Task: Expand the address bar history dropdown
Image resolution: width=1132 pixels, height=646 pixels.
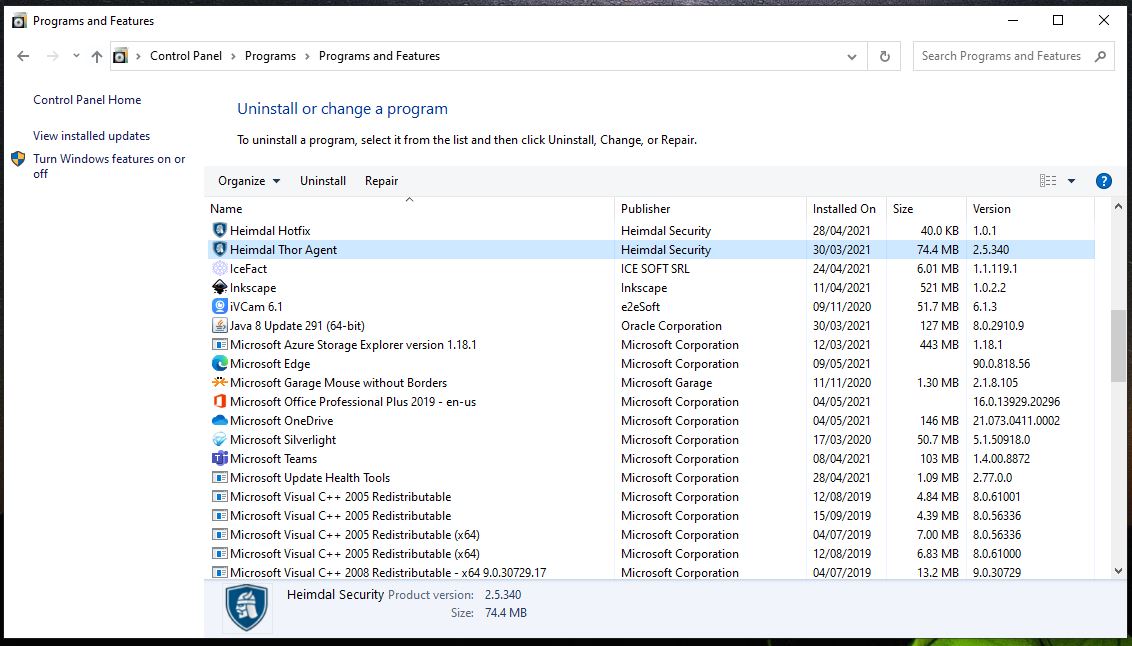Action: [x=852, y=56]
